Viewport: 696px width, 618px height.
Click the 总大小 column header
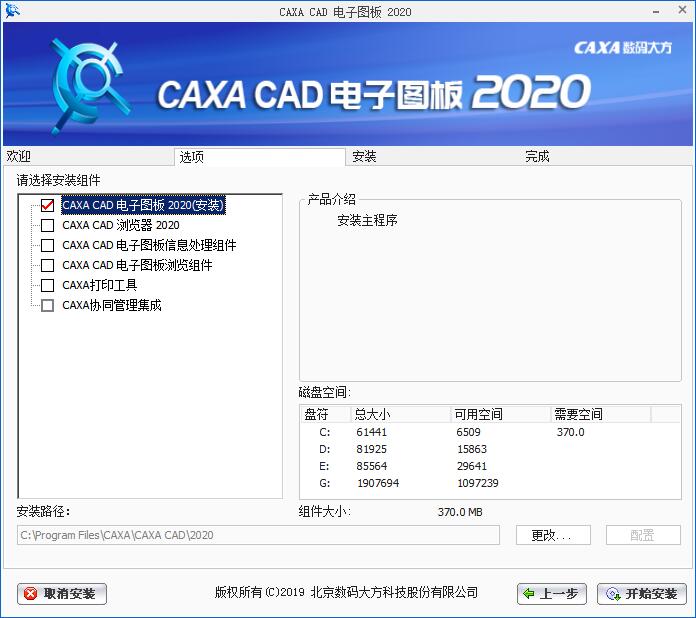(401, 414)
